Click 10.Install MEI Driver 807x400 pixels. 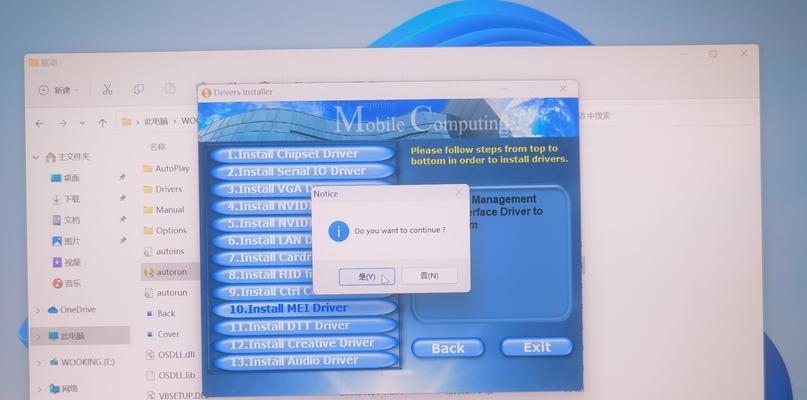(x=305, y=308)
